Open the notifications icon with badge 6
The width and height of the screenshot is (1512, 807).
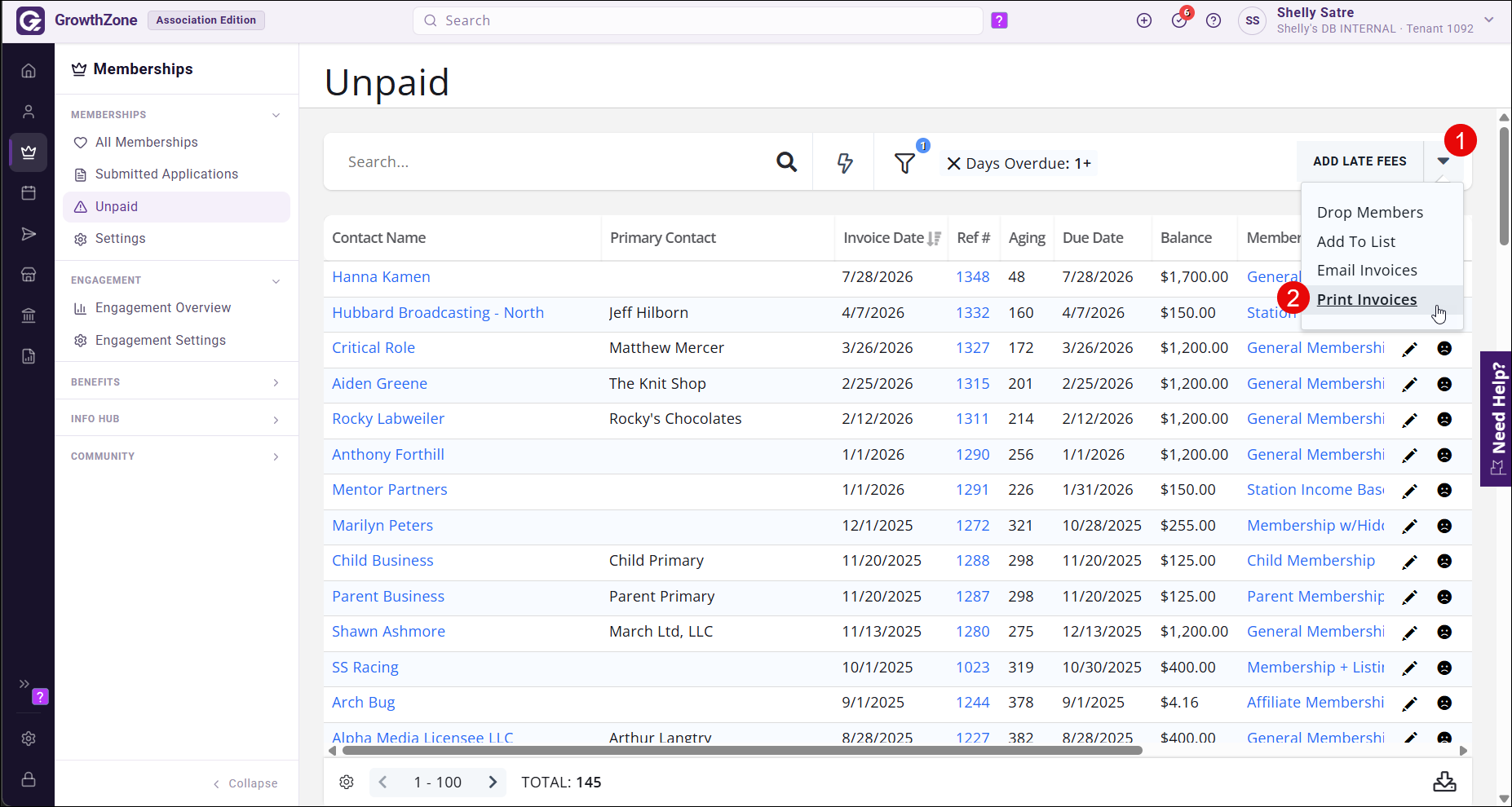1179,20
